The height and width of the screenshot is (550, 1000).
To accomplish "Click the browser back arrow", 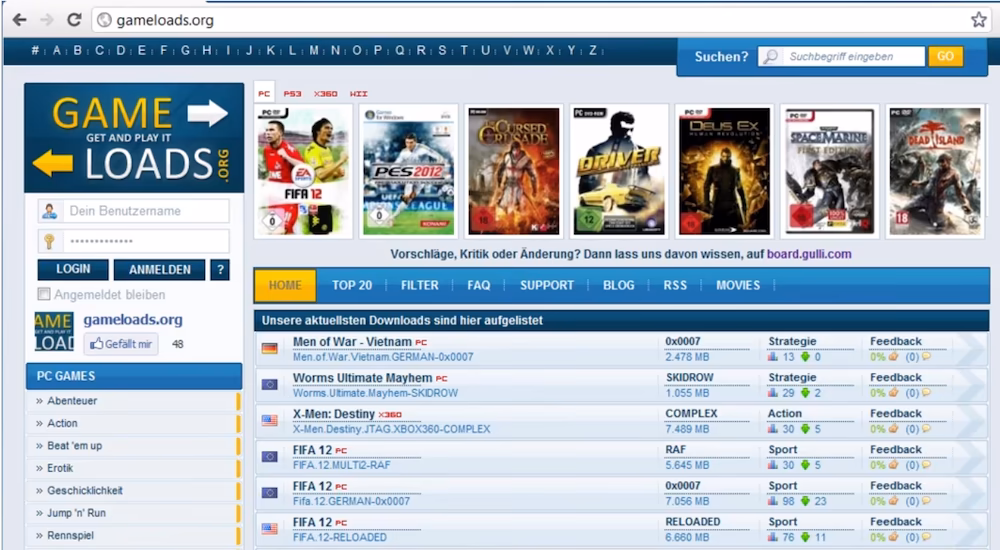I will [19, 20].
